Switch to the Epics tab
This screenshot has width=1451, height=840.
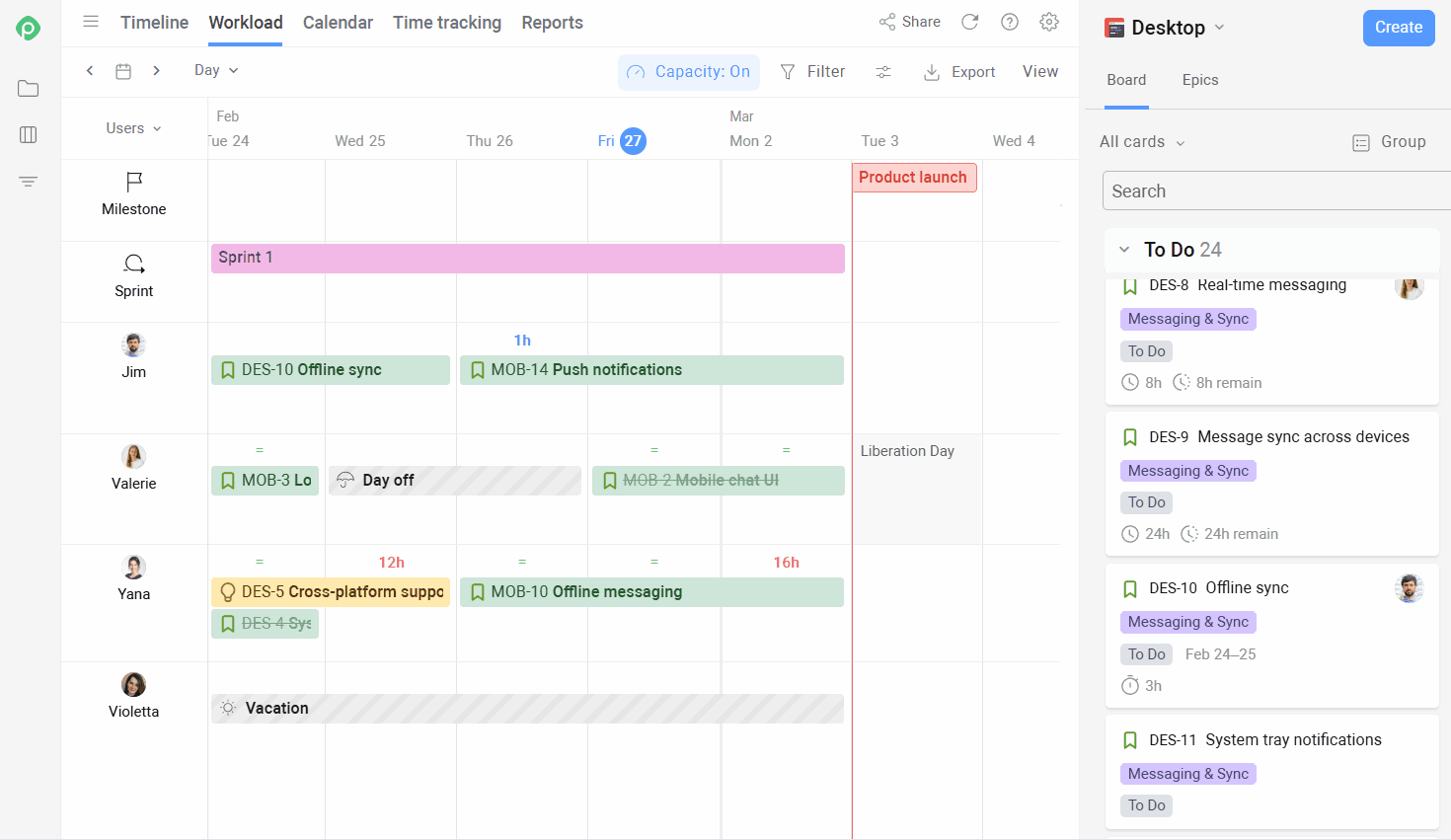pyautogui.click(x=1200, y=80)
